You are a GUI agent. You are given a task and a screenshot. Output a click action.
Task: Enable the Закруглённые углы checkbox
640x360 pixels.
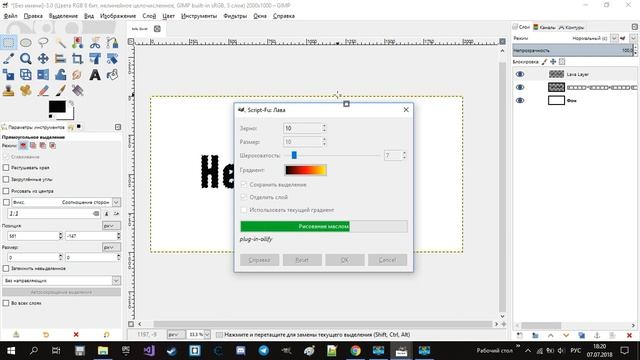(x=6, y=179)
